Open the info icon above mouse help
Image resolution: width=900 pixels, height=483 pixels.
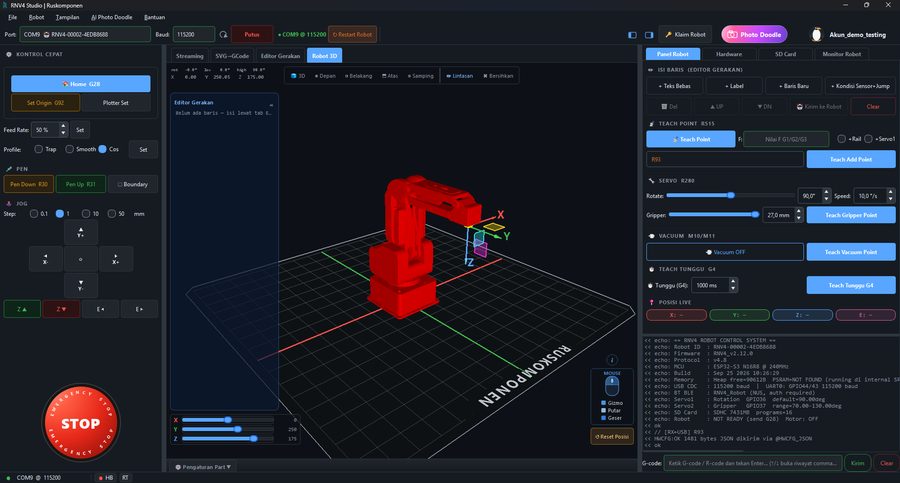[612, 360]
